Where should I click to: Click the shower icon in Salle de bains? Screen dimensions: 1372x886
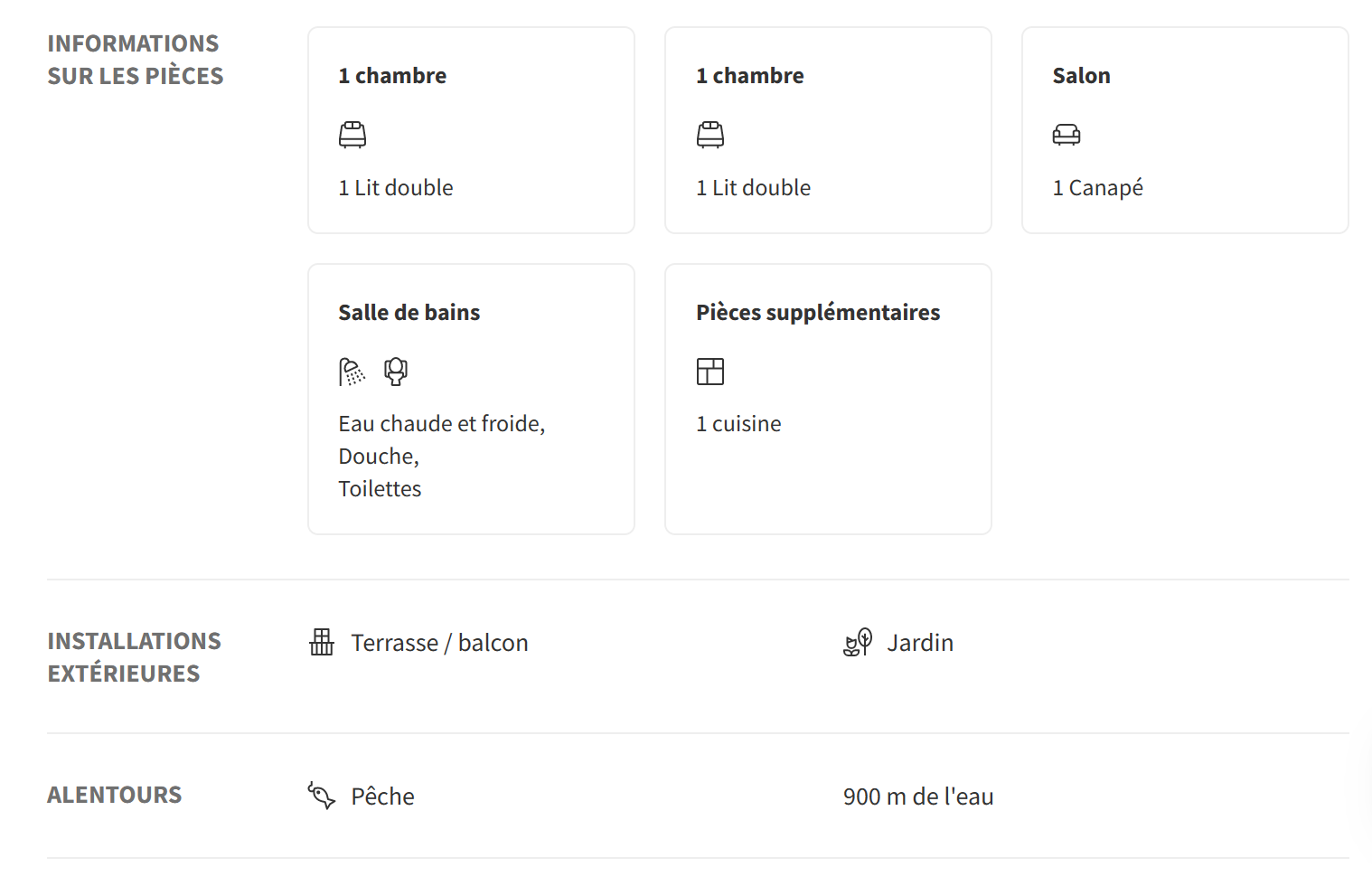click(352, 372)
